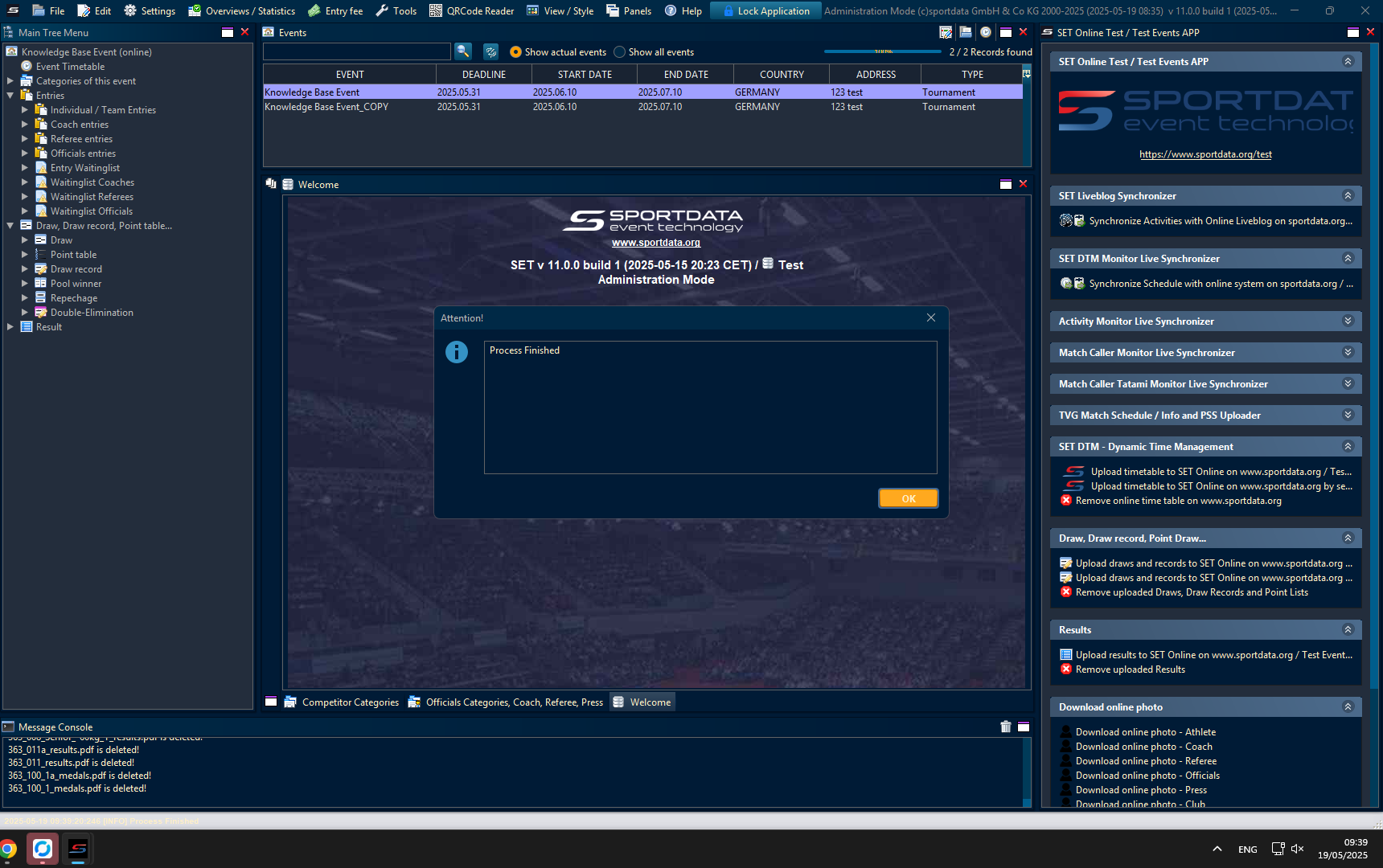Open the Entry fee menu
The width and height of the screenshot is (1383, 868).
point(336,10)
